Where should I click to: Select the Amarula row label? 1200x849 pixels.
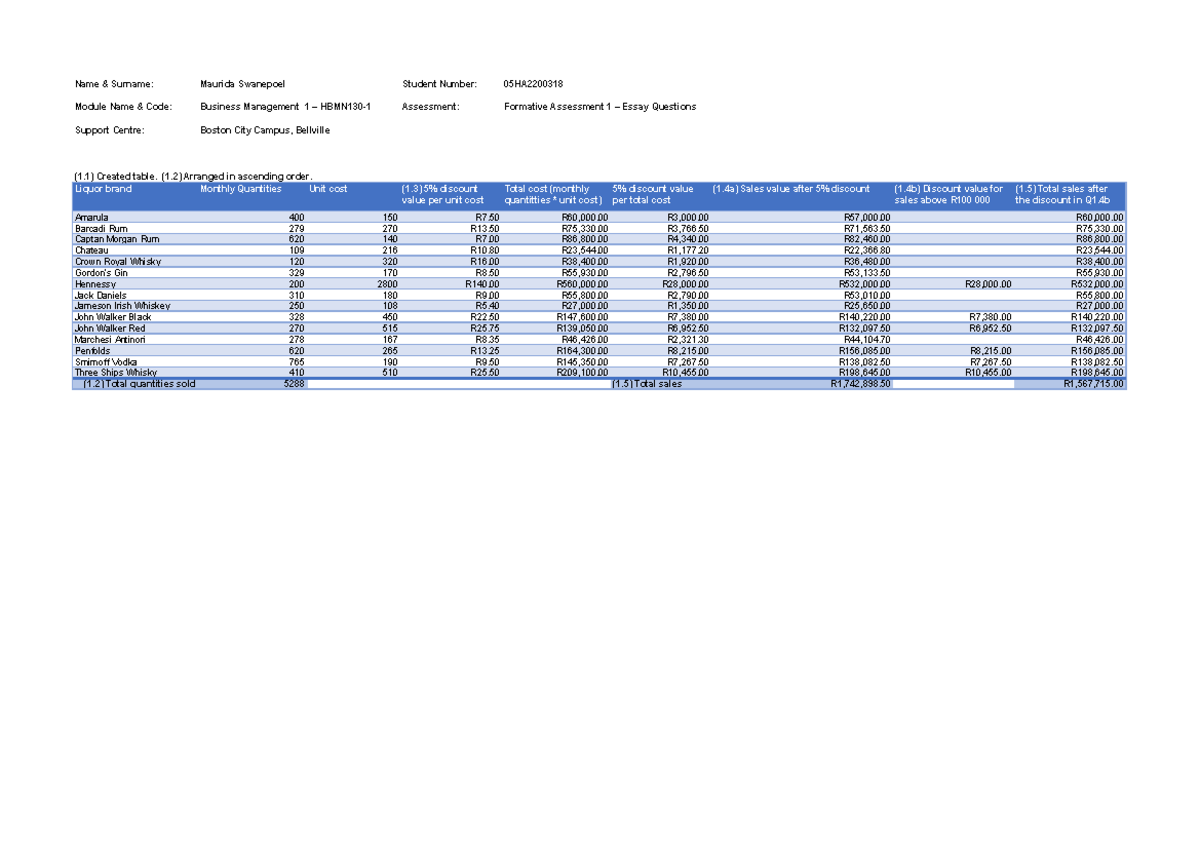(x=91, y=217)
